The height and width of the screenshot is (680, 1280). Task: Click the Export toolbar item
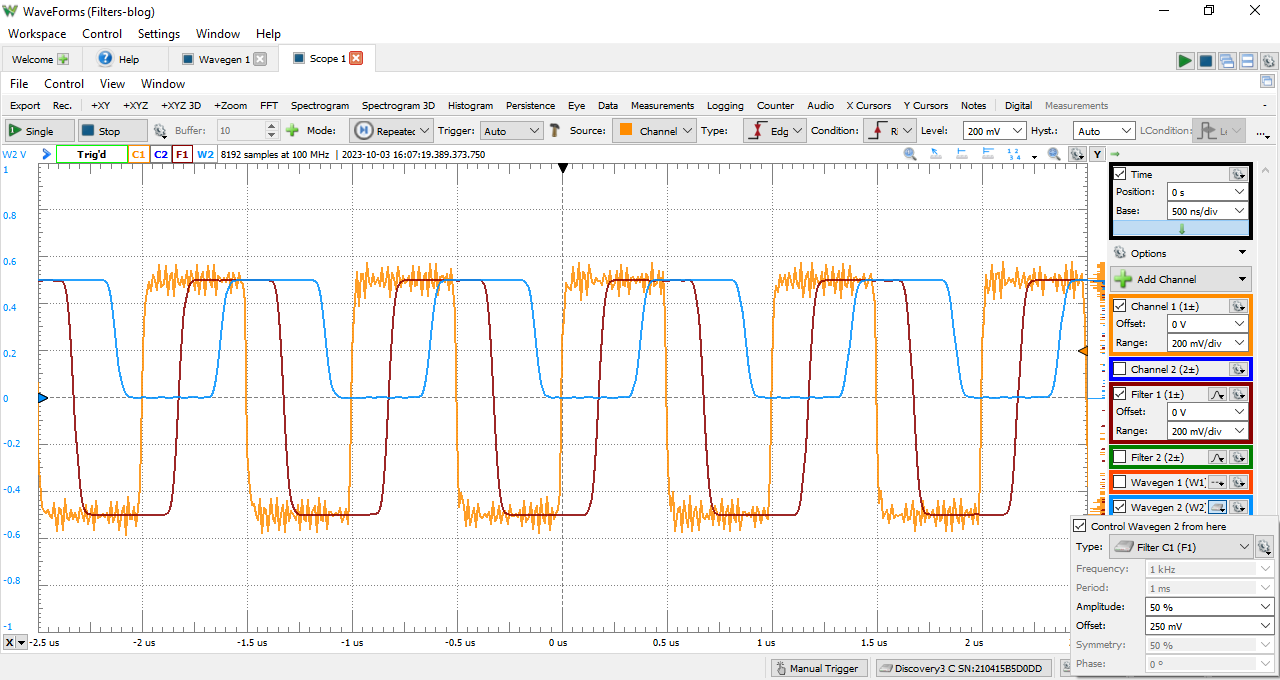tap(24, 105)
